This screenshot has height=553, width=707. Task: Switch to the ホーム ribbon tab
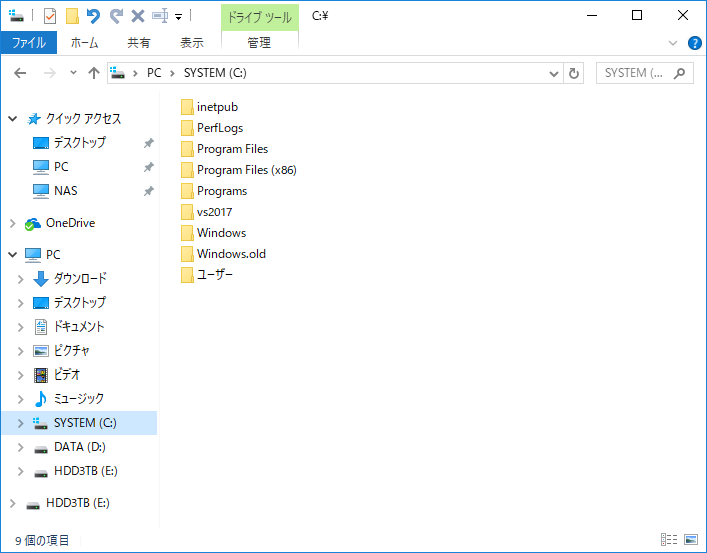click(84, 42)
